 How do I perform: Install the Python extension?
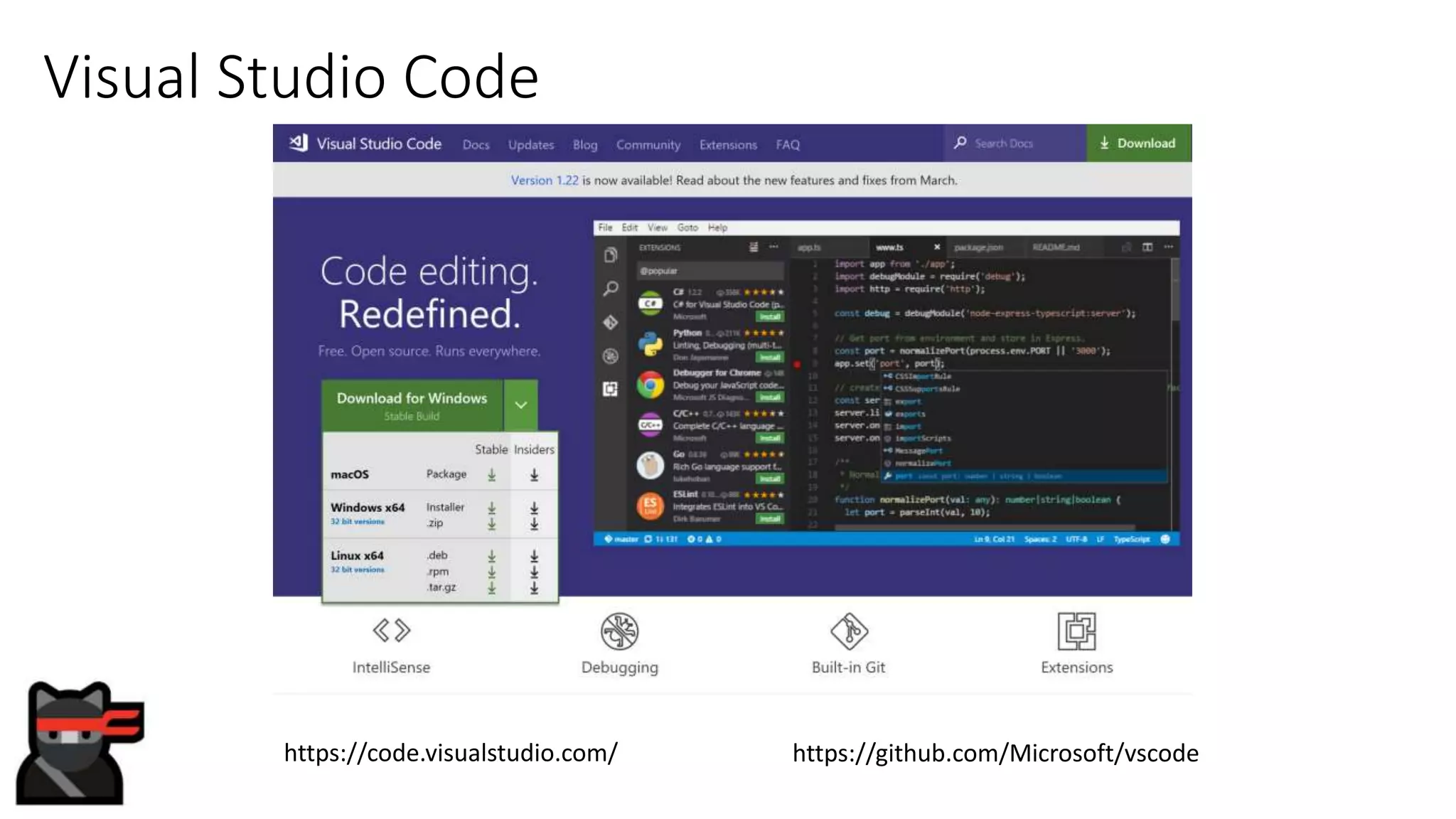[x=770, y=357]
